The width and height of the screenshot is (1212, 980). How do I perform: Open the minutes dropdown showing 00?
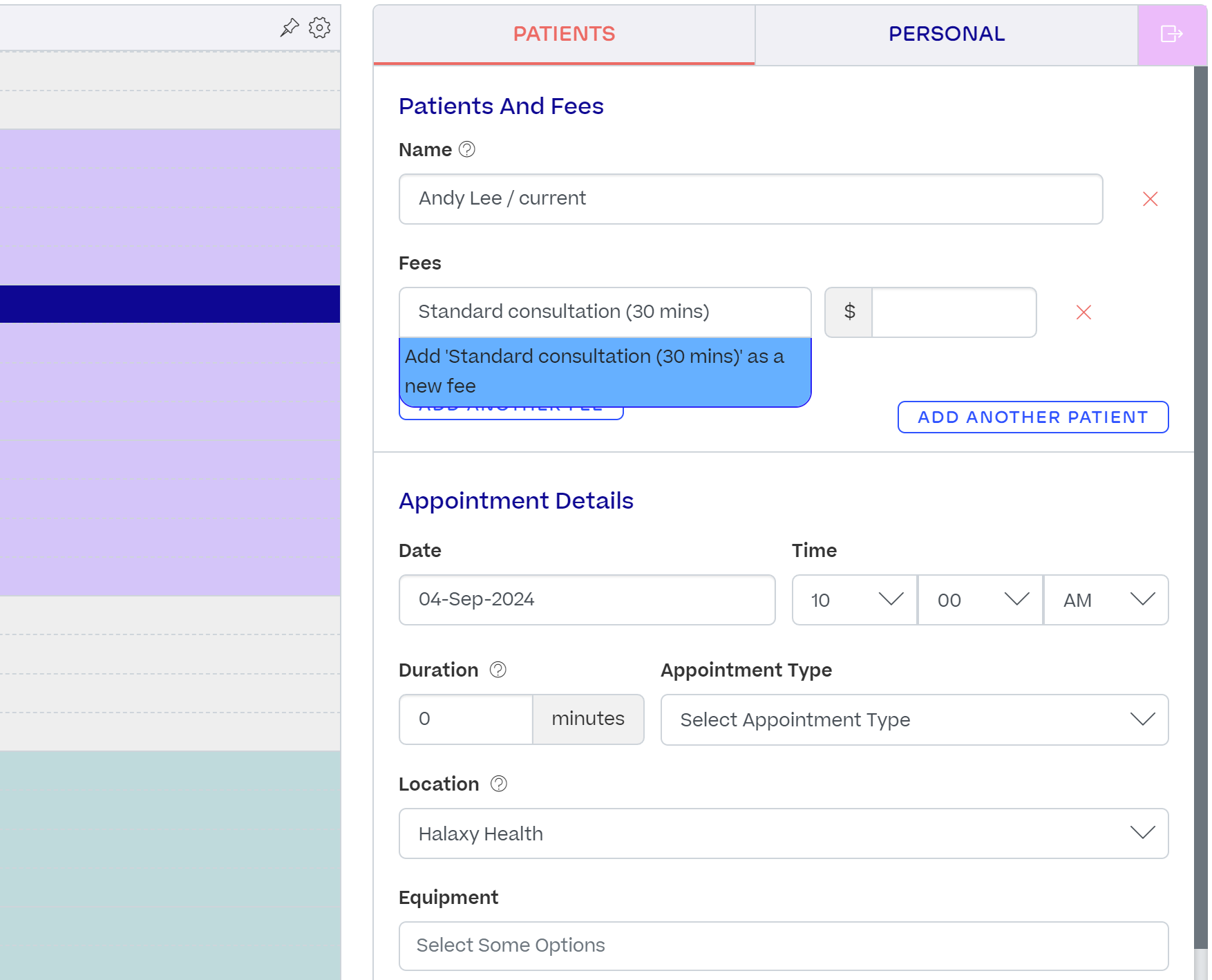coord(981,600)
